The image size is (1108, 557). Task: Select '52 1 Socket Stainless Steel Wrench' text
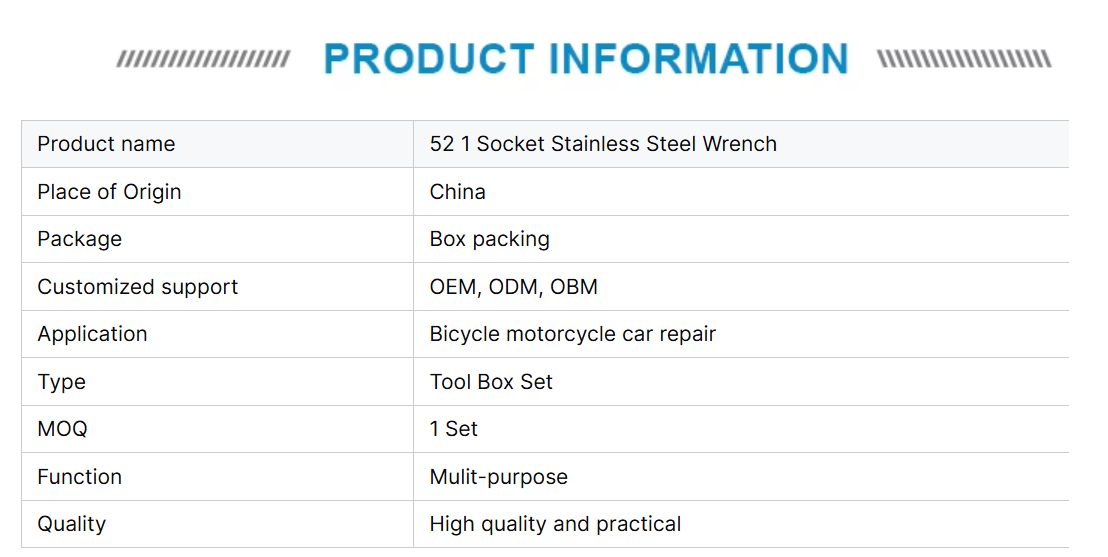click(x=603, y=144)
